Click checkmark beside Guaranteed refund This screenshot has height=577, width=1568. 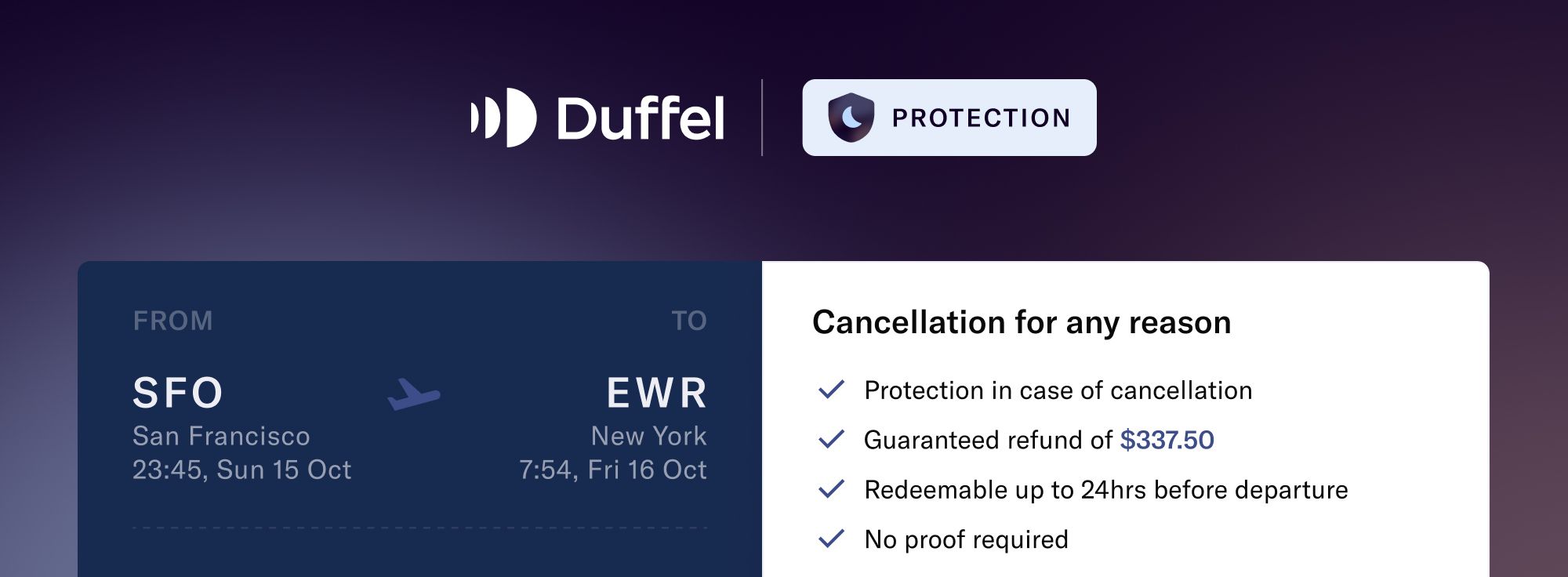coord(831,439)
